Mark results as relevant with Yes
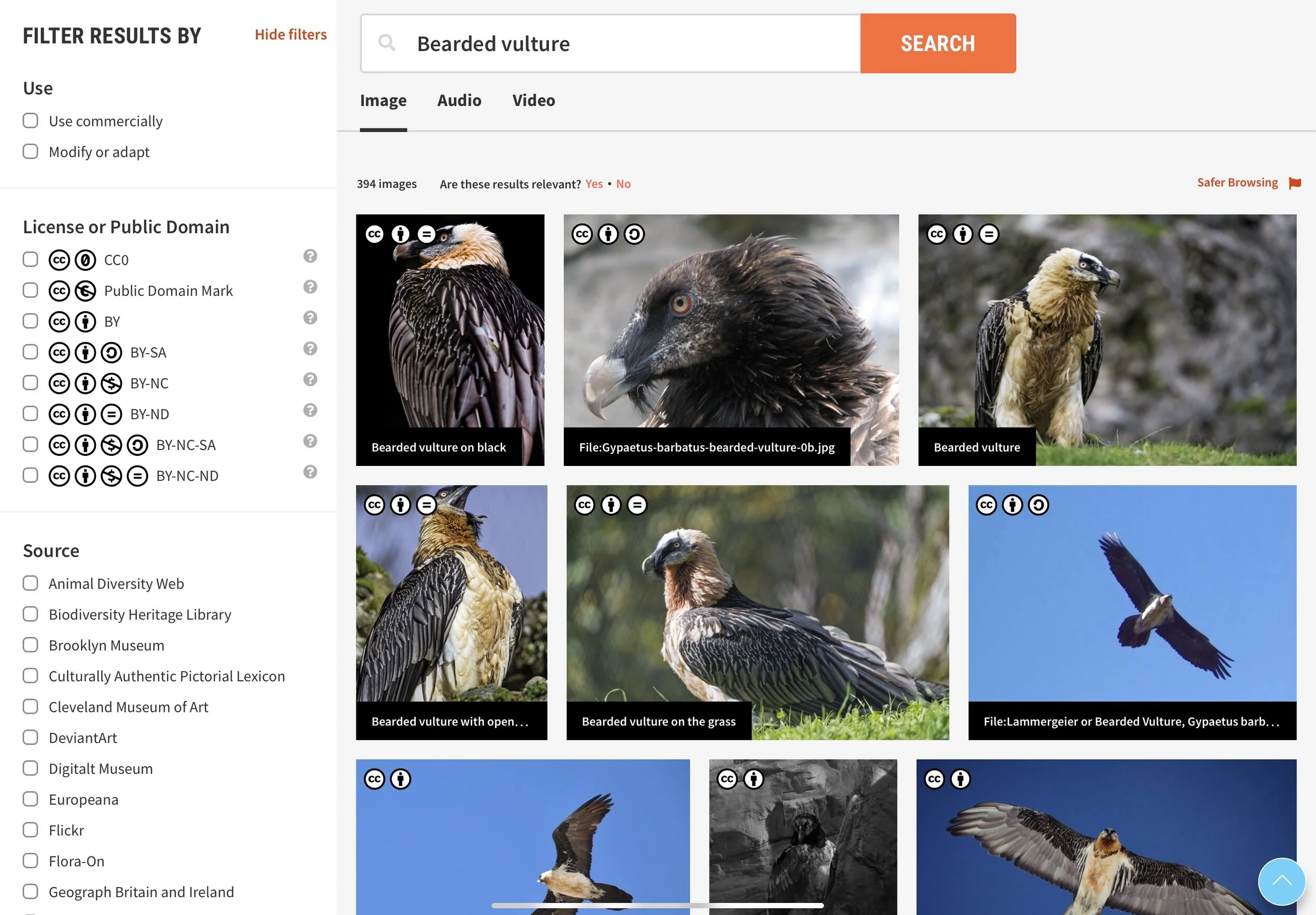The height and width of the screenshot is (915, 1316). tap(594, 184)
